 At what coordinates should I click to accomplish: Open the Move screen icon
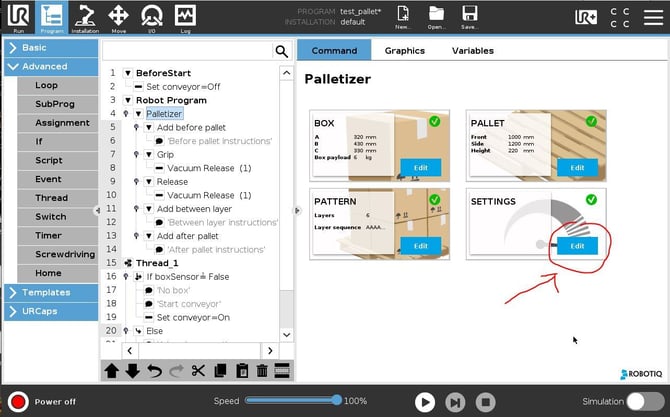[x=118, y=16]
